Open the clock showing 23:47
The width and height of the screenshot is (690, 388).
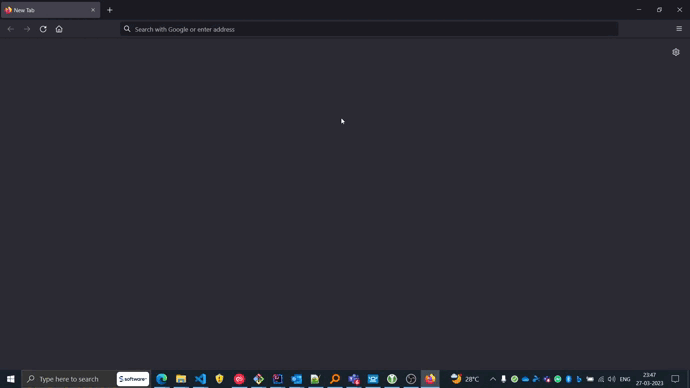click(x=650, y=379)
